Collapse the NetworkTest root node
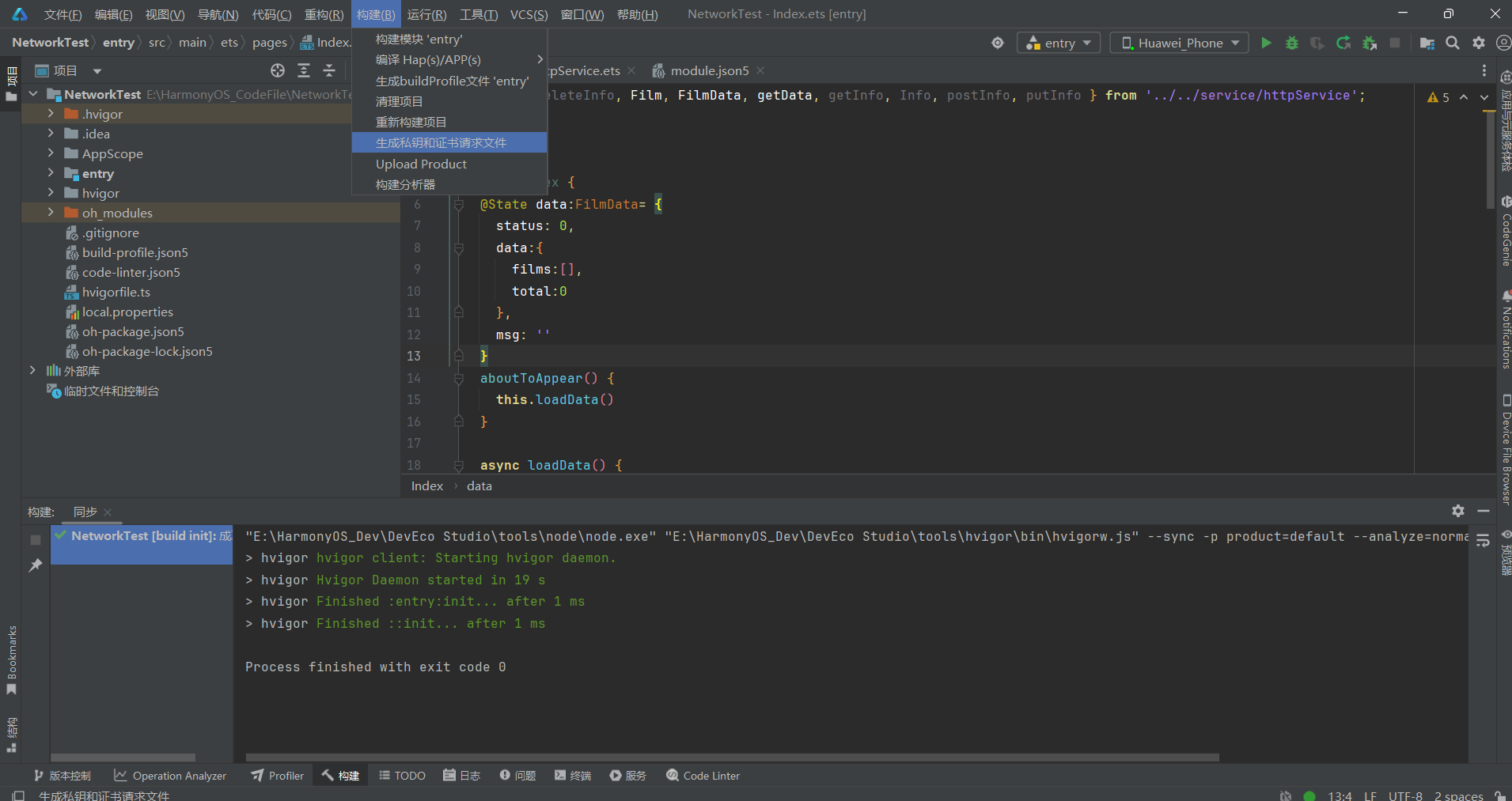The width and height of the screenshot is (1512, 801). pyautogui.click(x=33, y=94)
